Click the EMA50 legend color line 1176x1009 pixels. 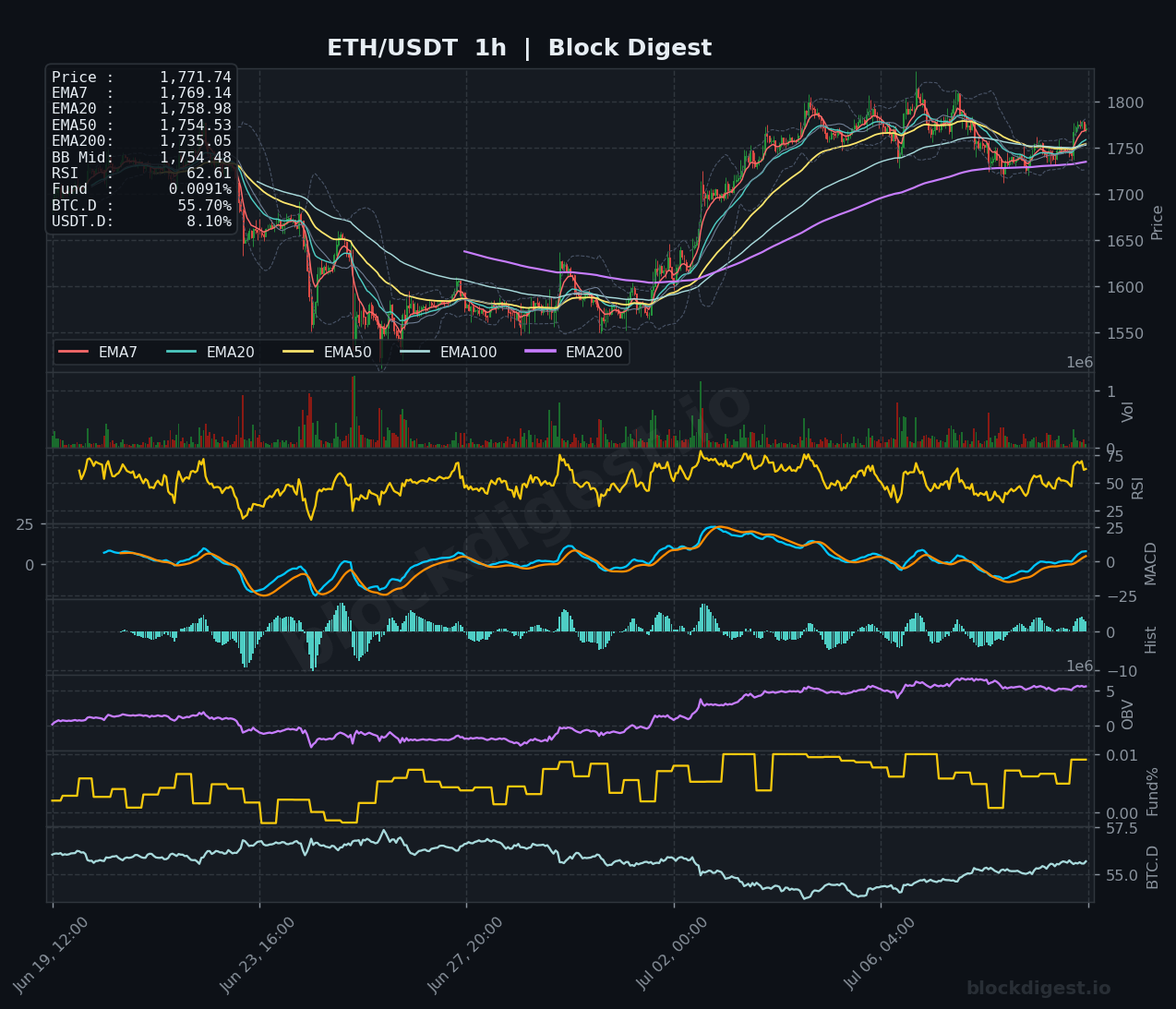(x=299, y=352)
